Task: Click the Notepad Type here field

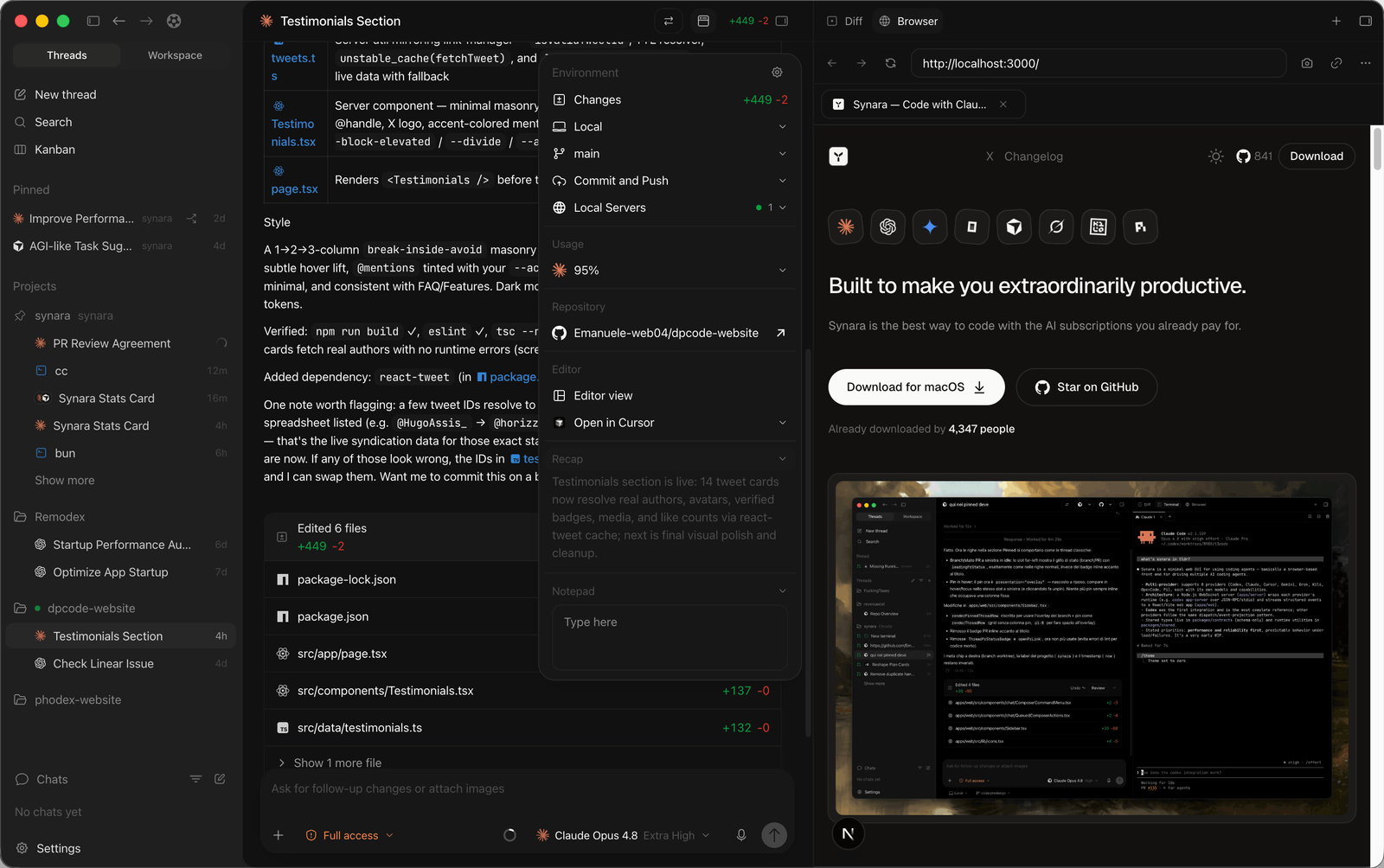Action: point(670,637)
